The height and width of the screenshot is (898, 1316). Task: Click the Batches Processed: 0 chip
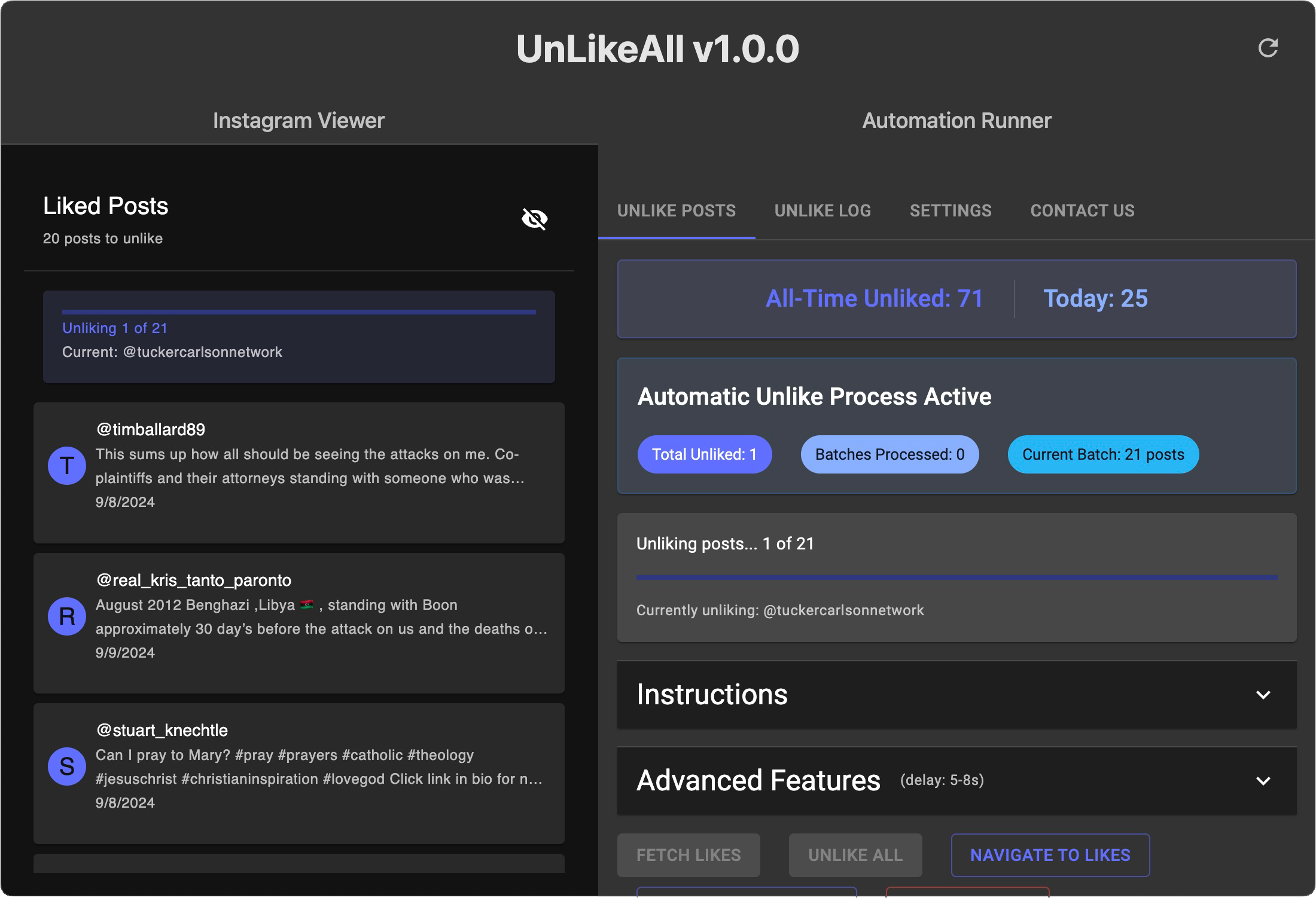coord(890,454)
